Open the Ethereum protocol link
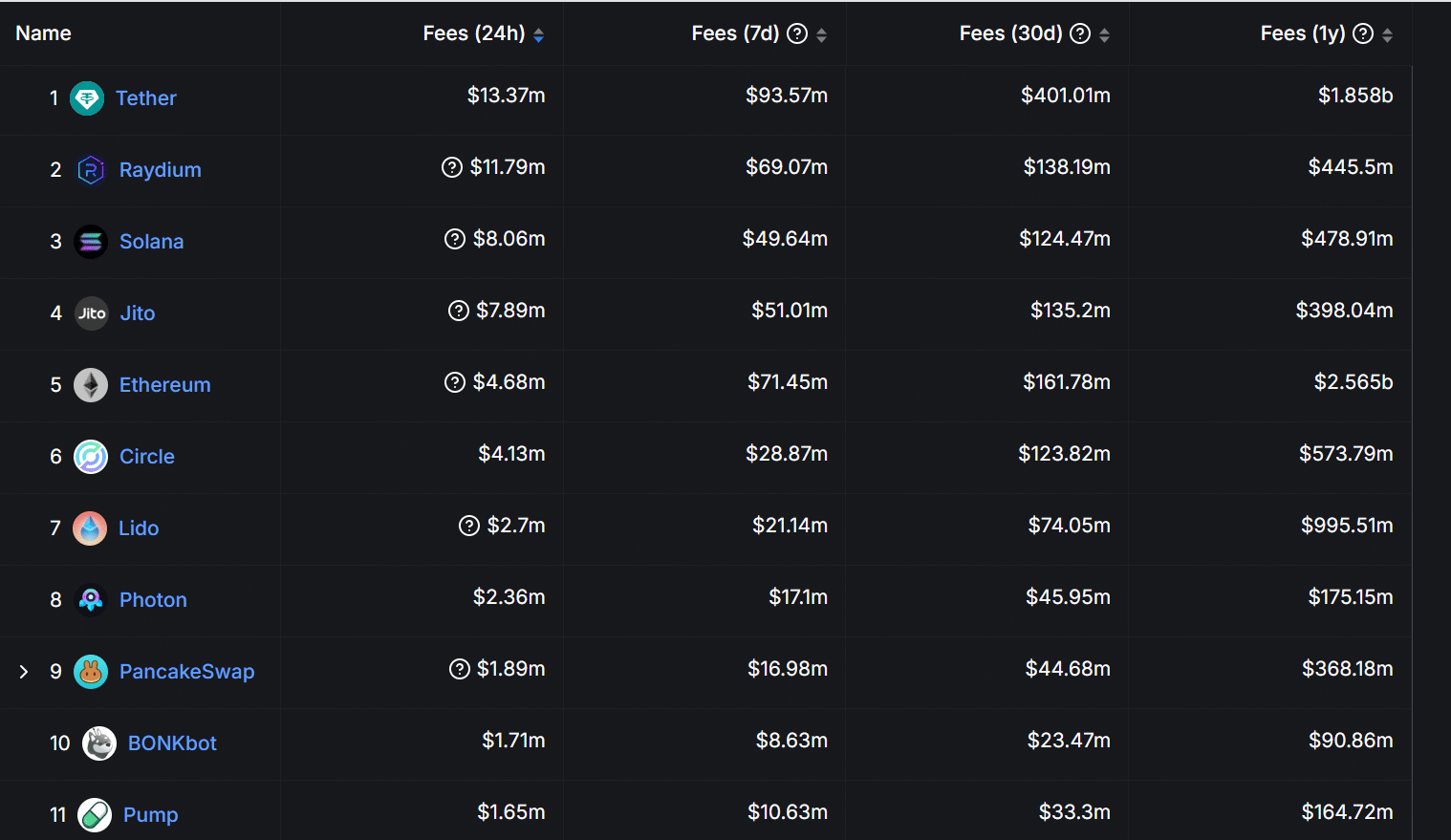The width and height of the screenshot is (1451, 840). click(x=165, y=385)
